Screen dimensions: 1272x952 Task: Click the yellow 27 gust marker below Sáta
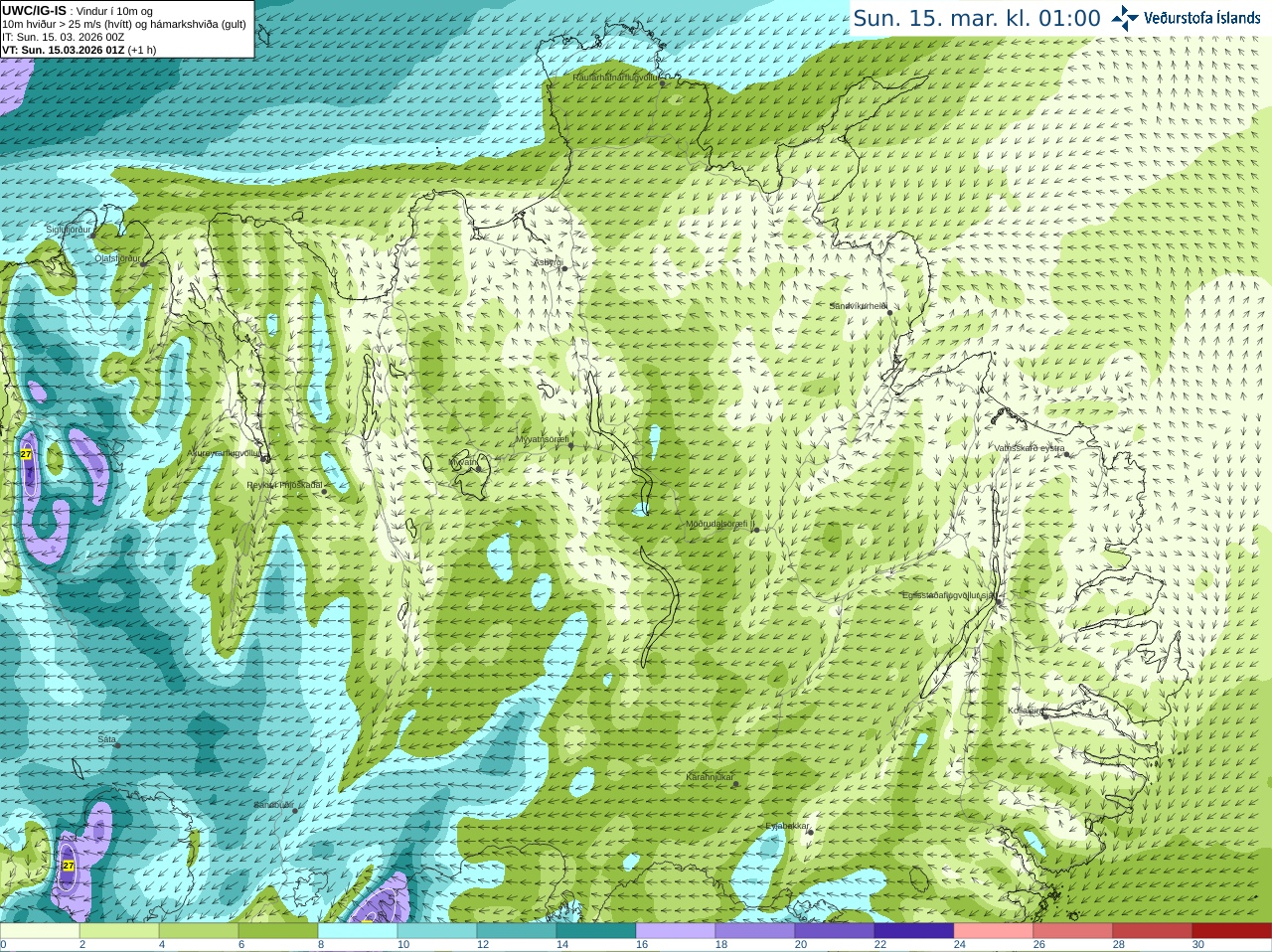pos(69,866)
